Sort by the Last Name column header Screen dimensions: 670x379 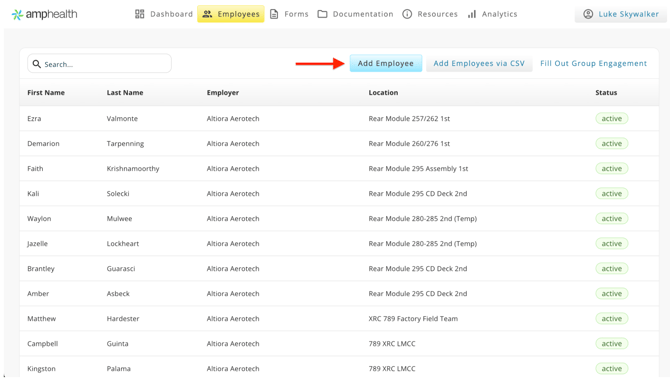pos(125,92)
